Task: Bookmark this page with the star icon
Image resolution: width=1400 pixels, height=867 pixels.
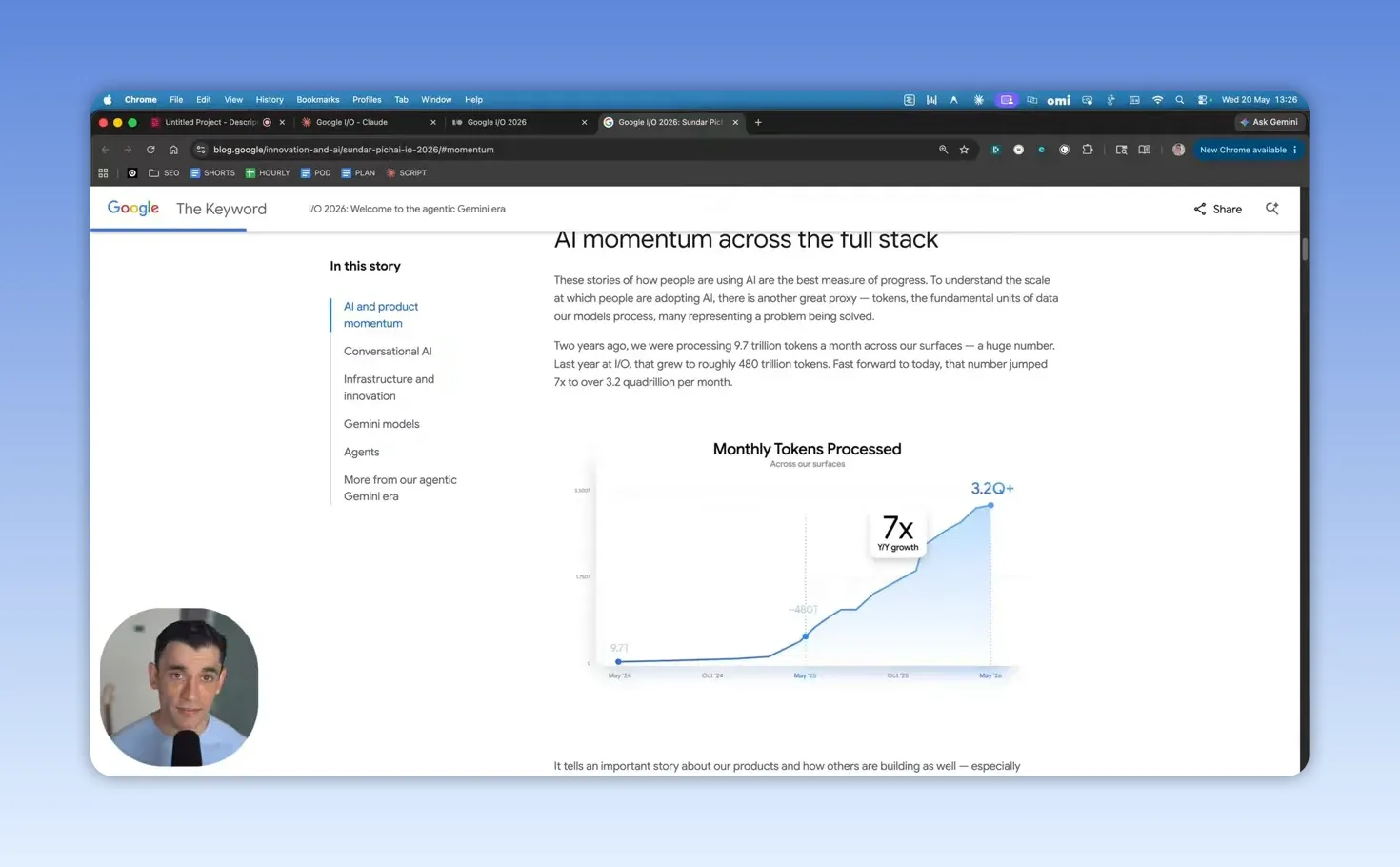Action: coord(964,150)
